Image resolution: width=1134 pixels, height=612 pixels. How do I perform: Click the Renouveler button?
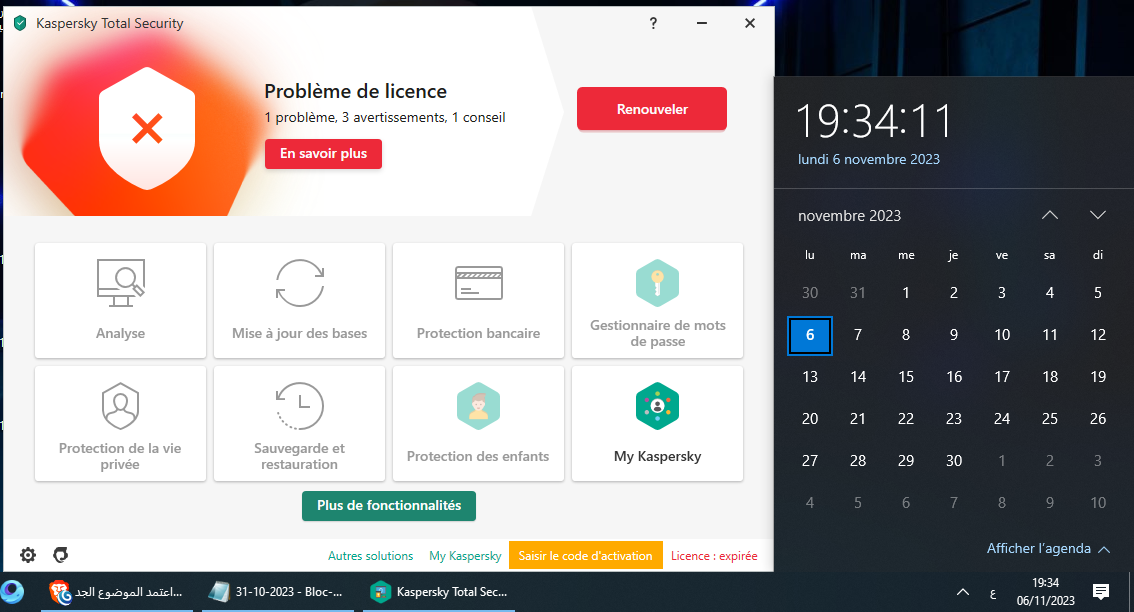(652, 109)
